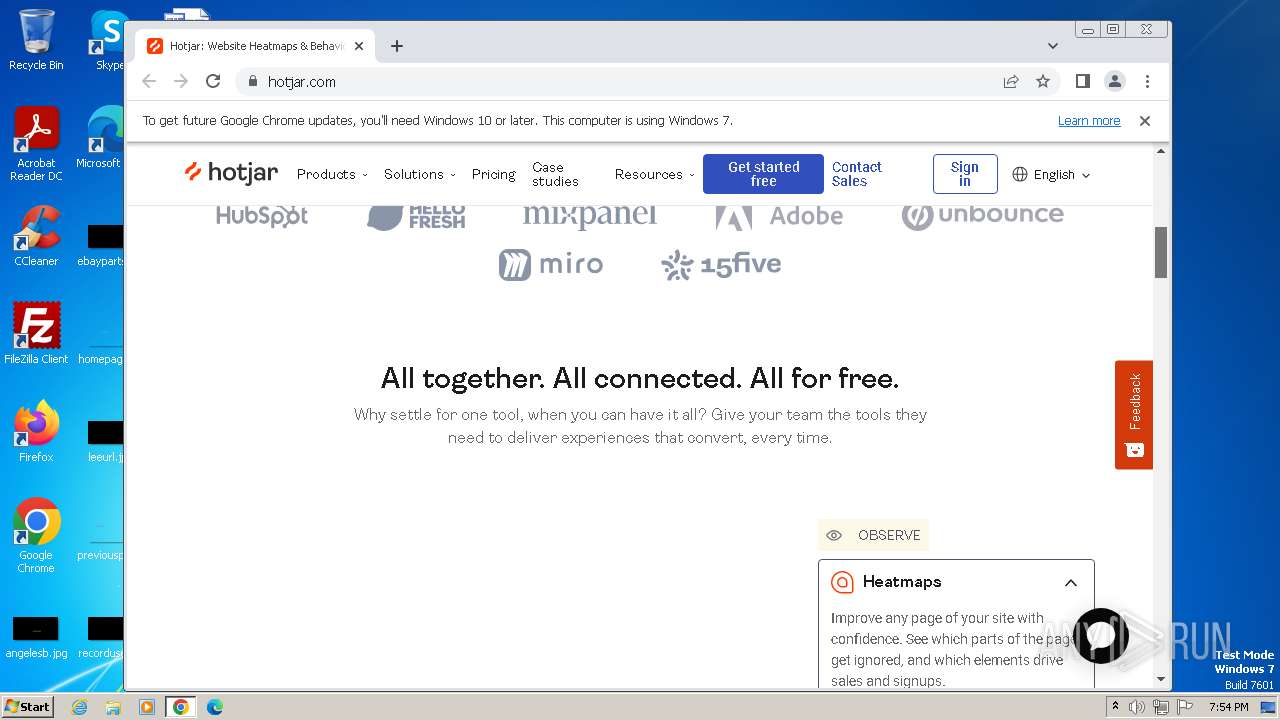The image size is (1280, 720).
Task: Expand the Products navigation dropdown
Action: coord(332,174)
